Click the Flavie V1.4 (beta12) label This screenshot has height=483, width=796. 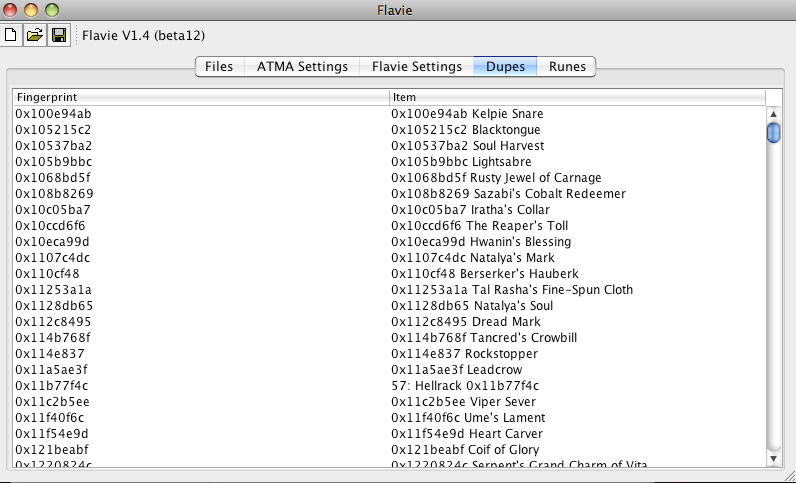coord(143,36)
